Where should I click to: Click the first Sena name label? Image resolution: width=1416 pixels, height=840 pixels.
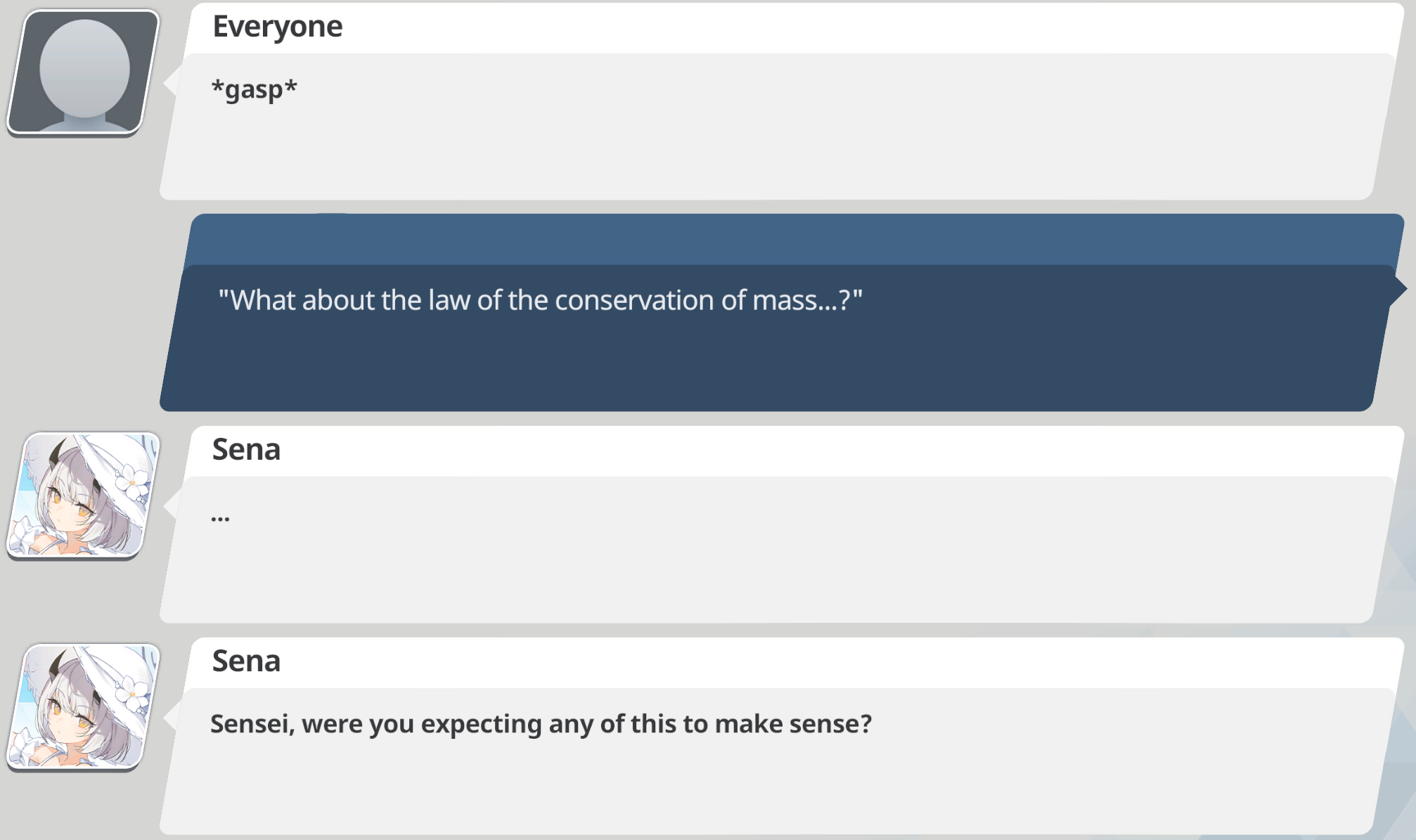coord(246,450)
